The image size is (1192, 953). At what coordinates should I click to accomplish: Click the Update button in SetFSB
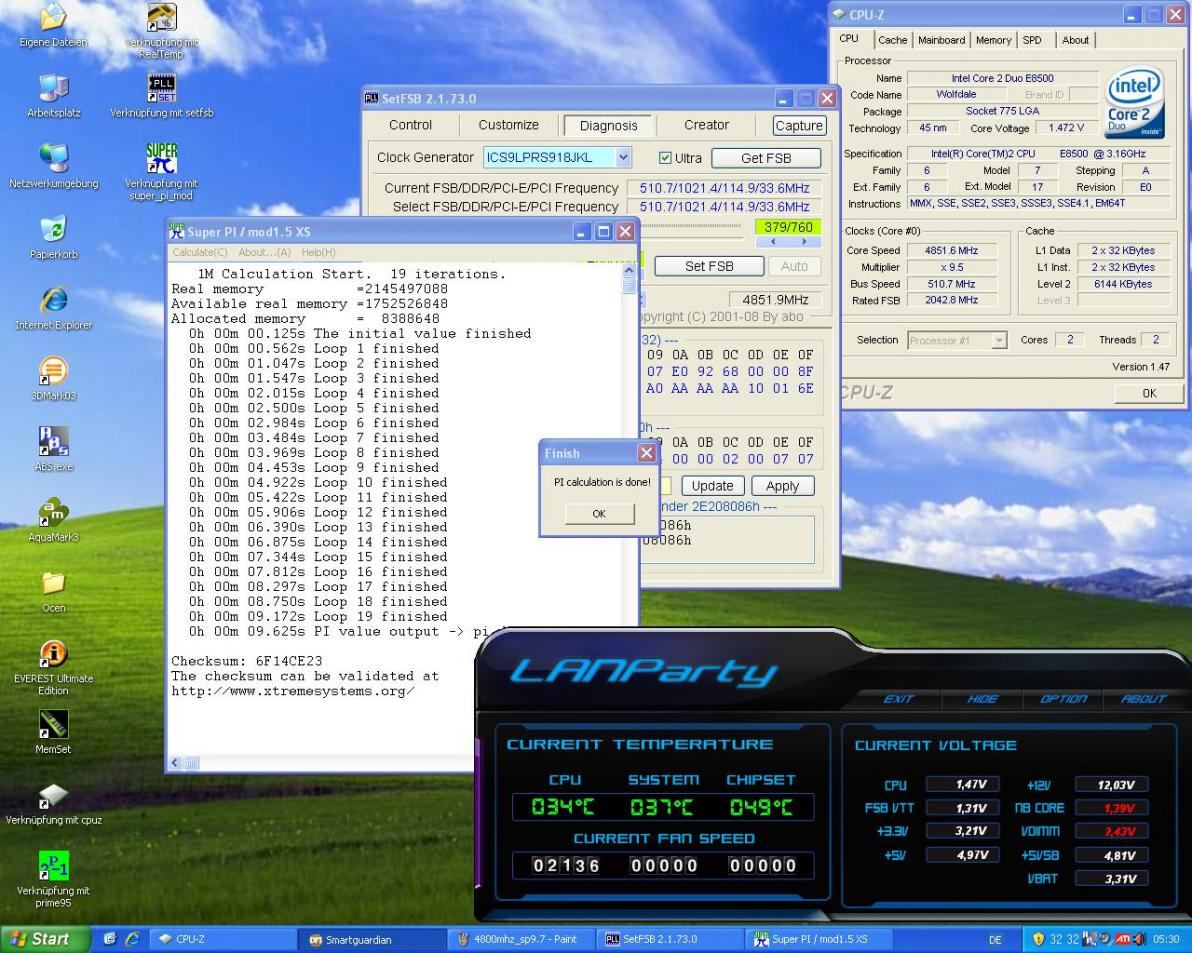pyautogui.click(x=712, y=486)
